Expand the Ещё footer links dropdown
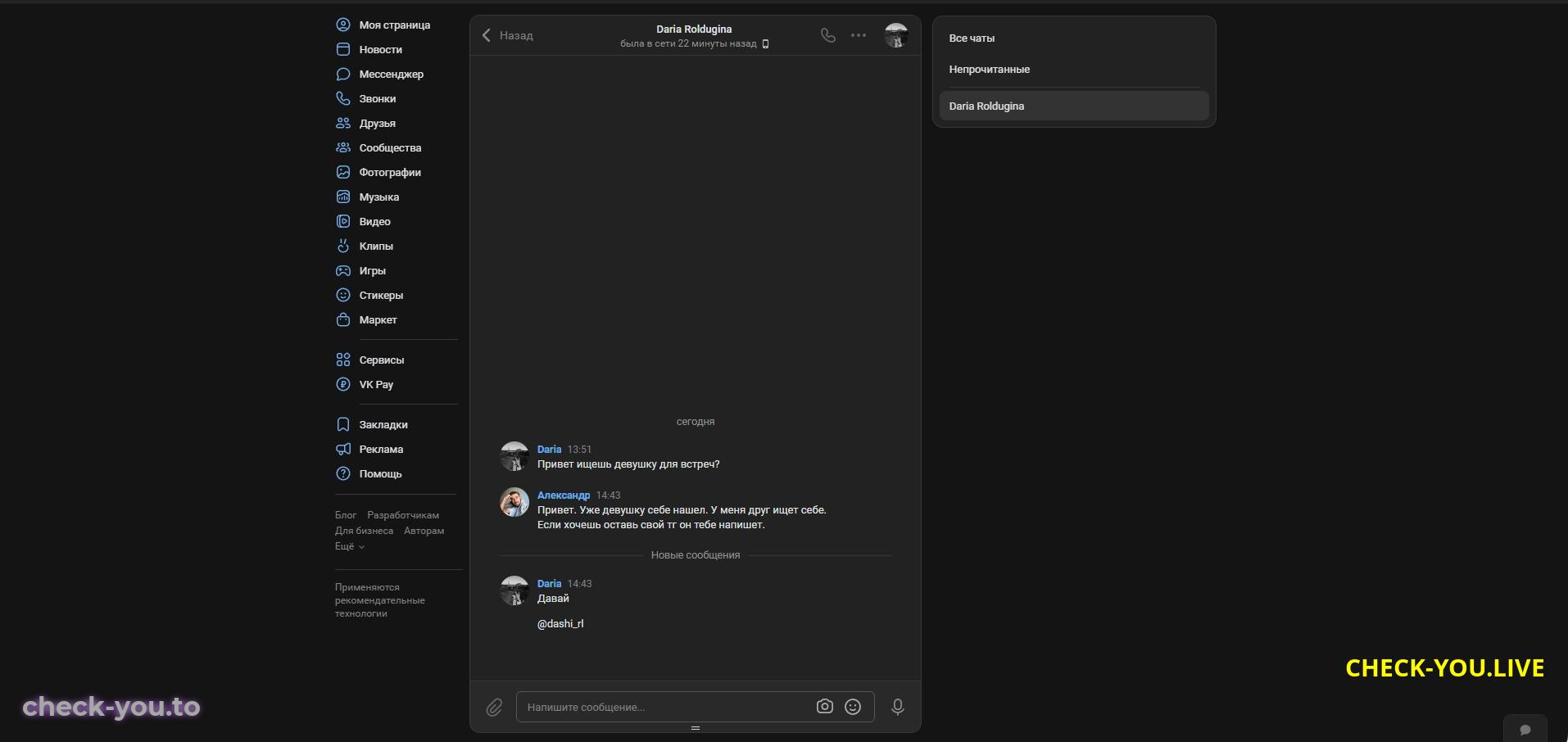1568x742 pixels. (350, 546)
